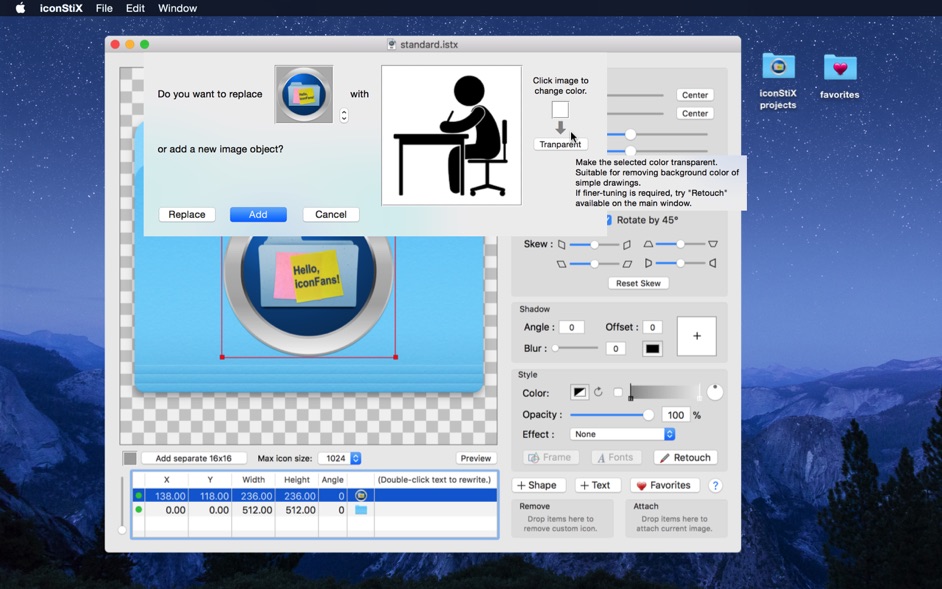
Task: Click the Retouch pencil button
Action: pos(685,457)
